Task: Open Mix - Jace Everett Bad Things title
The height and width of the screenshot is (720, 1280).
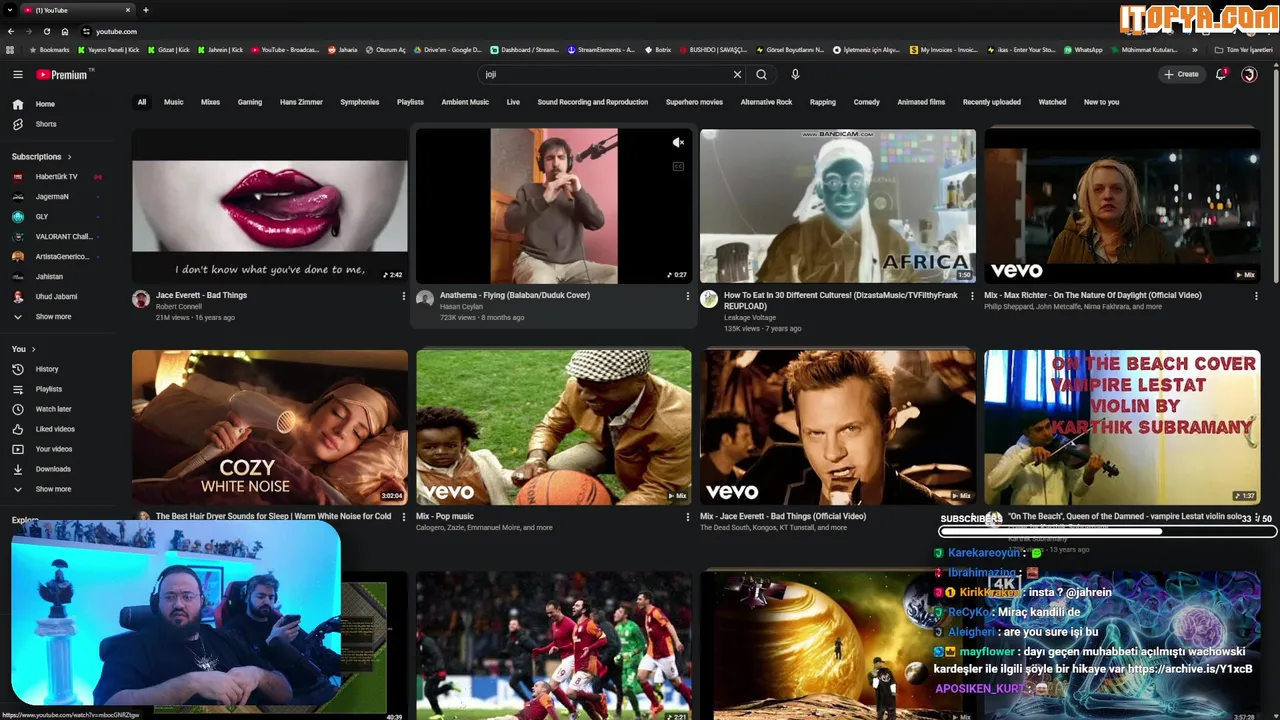Action: [x=783, y=516]
